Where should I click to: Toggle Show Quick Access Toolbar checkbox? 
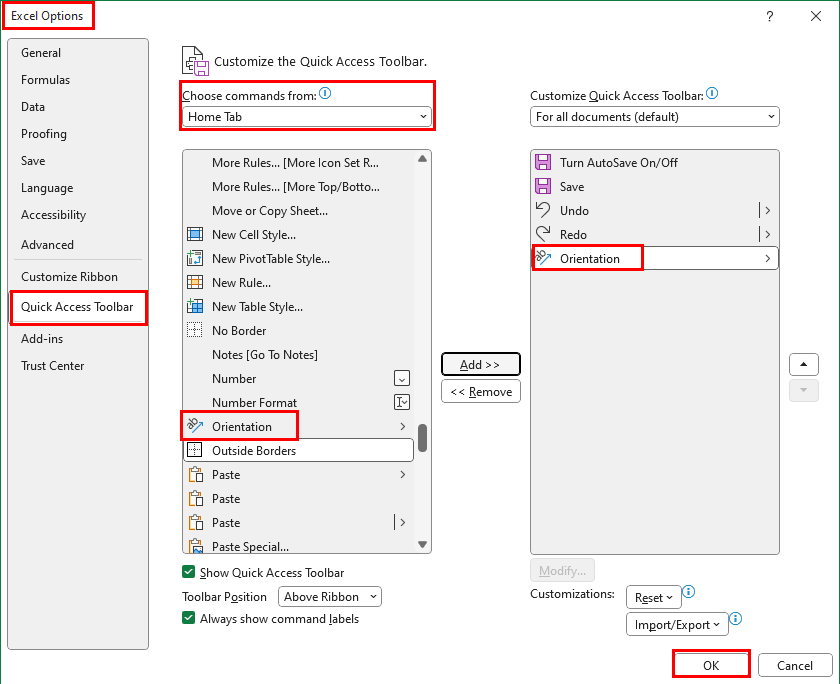(189, 572)
